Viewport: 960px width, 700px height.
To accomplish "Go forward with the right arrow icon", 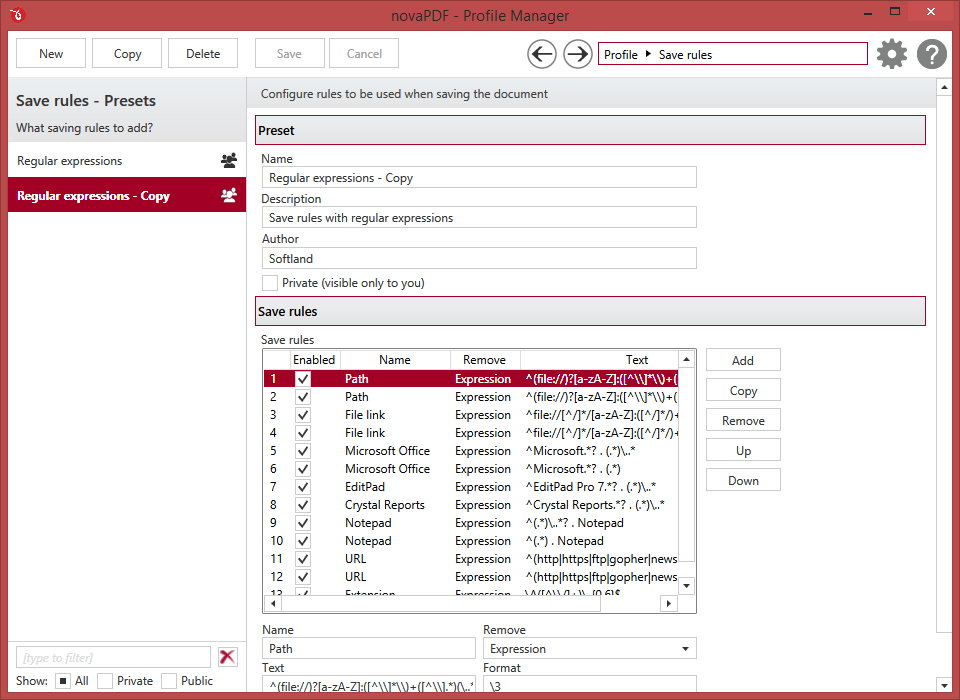I will point(577,55).
